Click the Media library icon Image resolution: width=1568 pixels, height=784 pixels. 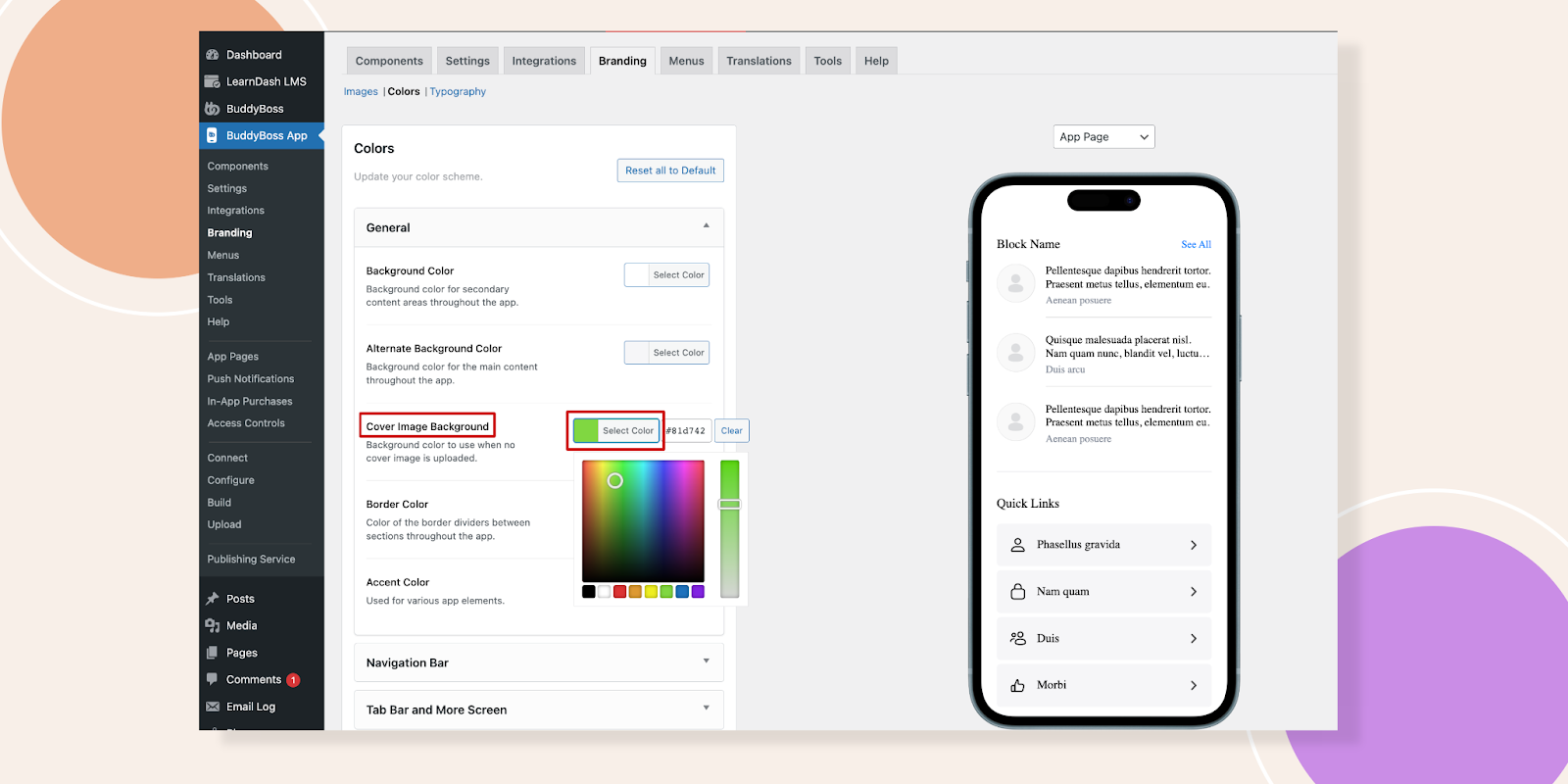point(213,625)
